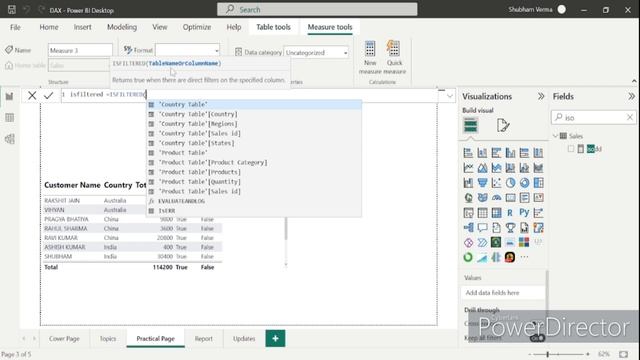
Task: Open more visuals via the ellipsis
Action: 524,257
